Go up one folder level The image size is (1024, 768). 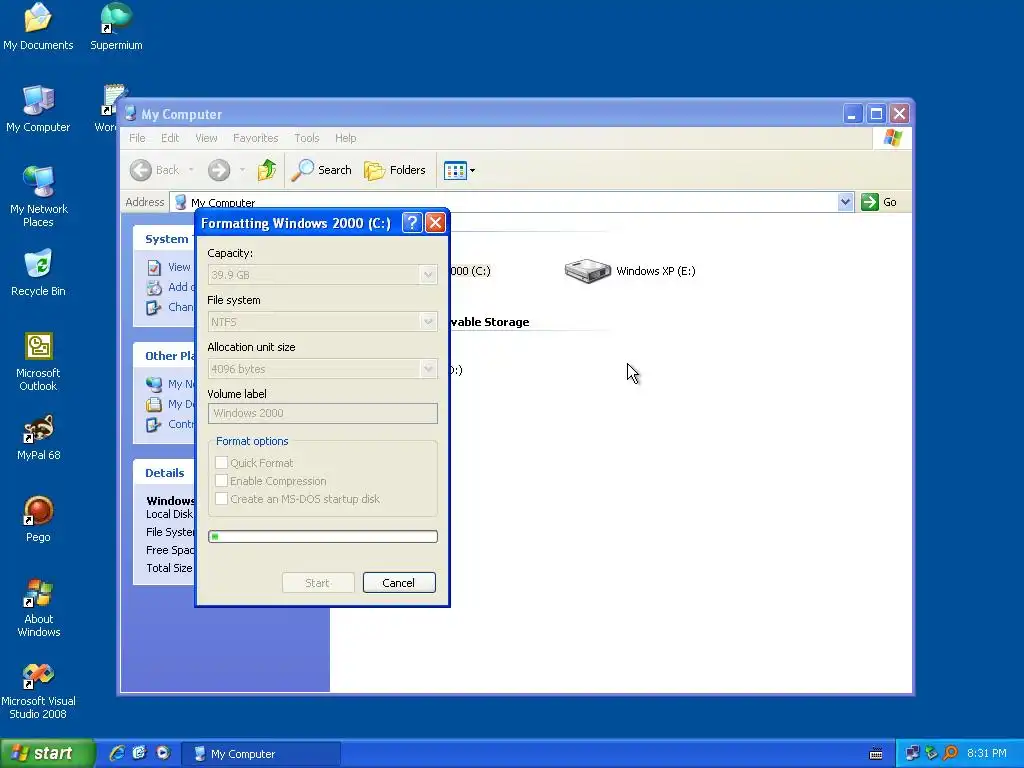266,170
